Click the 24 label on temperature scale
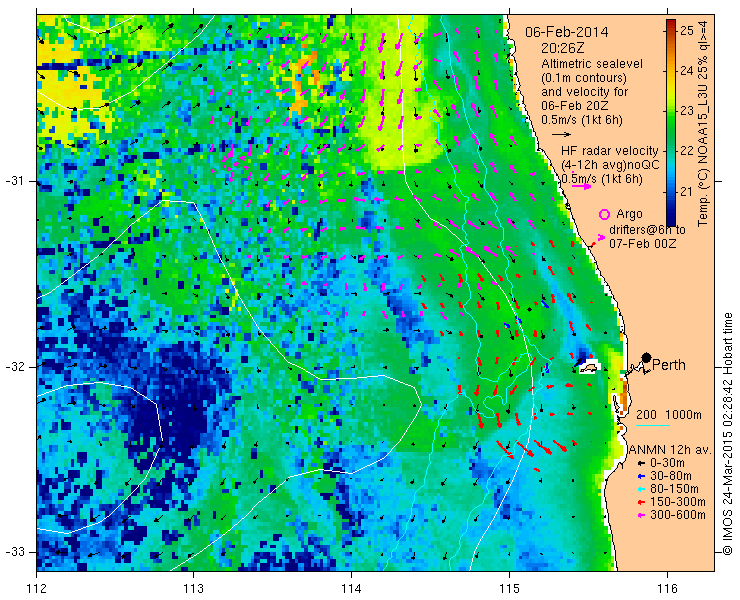 (x=687, y=71)
